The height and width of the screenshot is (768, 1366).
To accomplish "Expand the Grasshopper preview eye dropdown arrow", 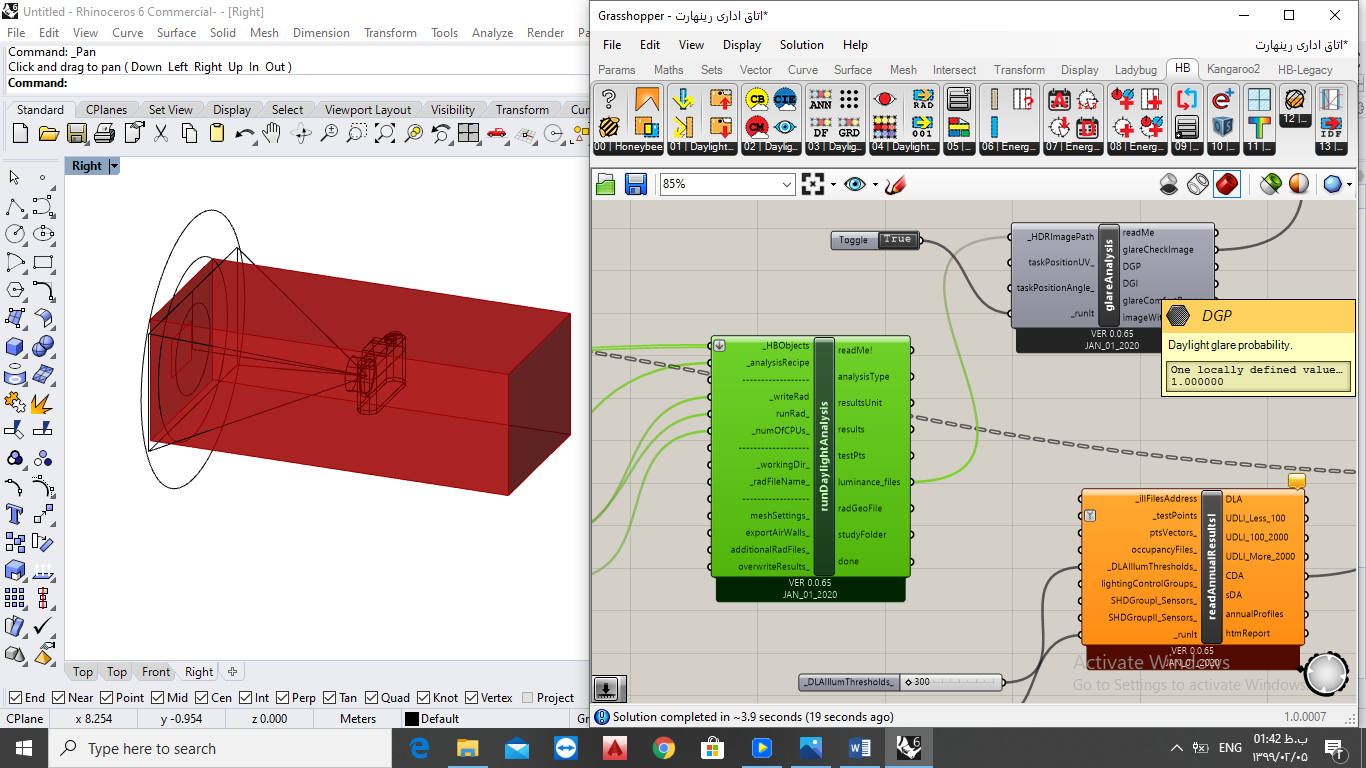I will coord(875,184).
